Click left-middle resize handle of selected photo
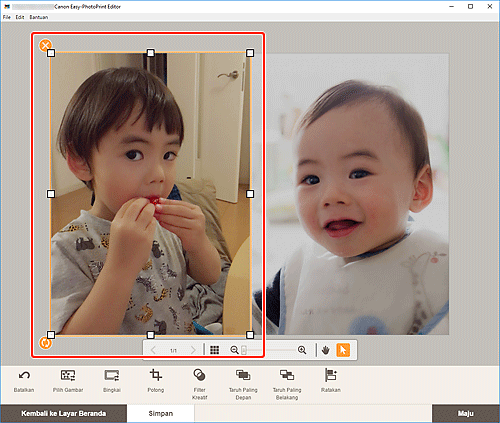 (51, 194)
